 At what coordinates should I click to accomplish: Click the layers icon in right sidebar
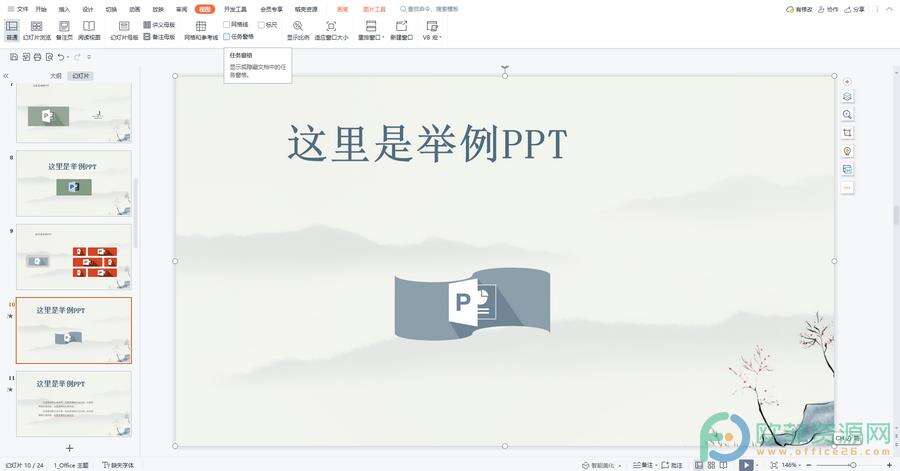(x=847, y=96)
